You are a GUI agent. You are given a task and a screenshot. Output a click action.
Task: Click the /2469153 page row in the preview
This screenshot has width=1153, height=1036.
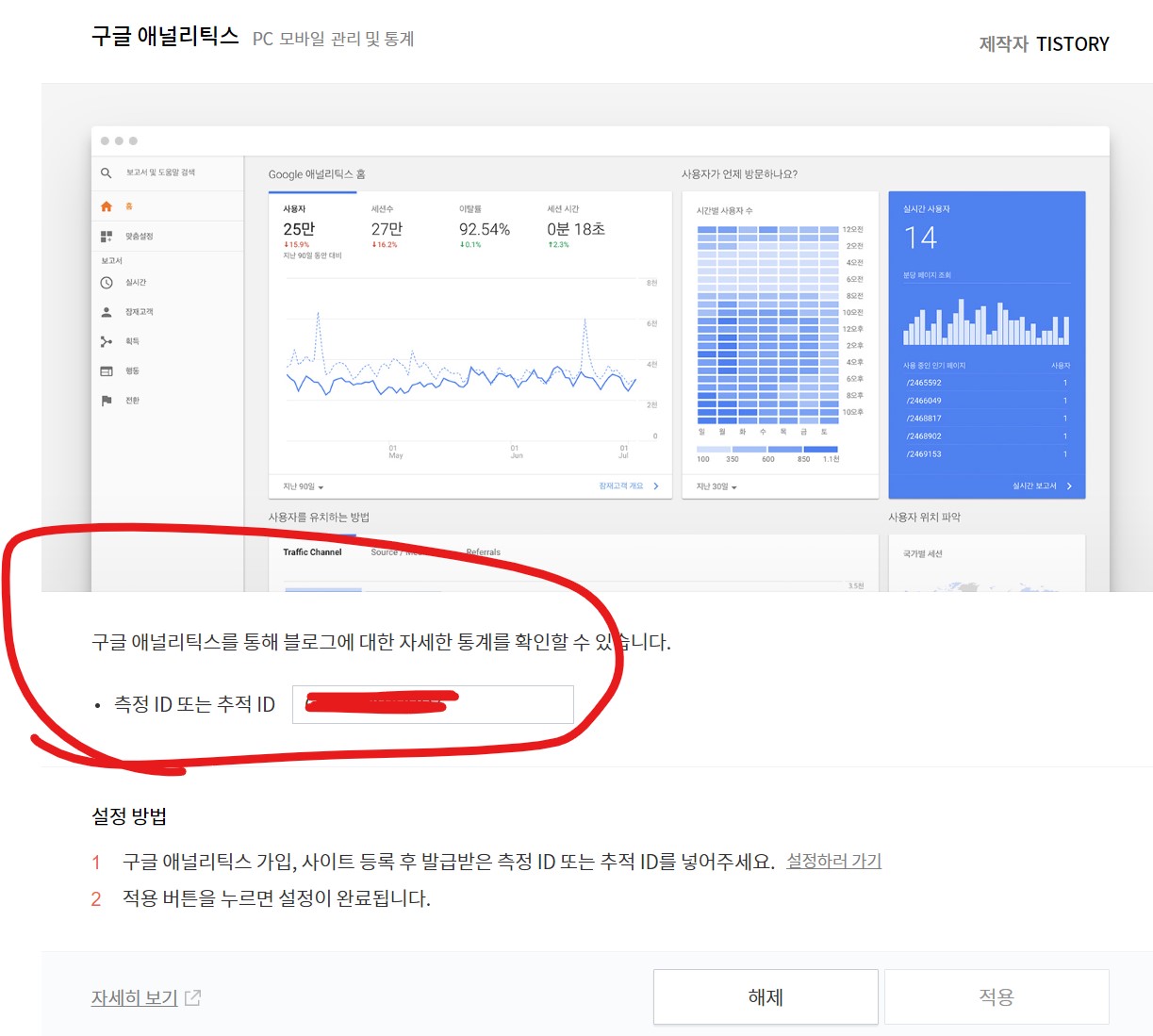point(986,454)
